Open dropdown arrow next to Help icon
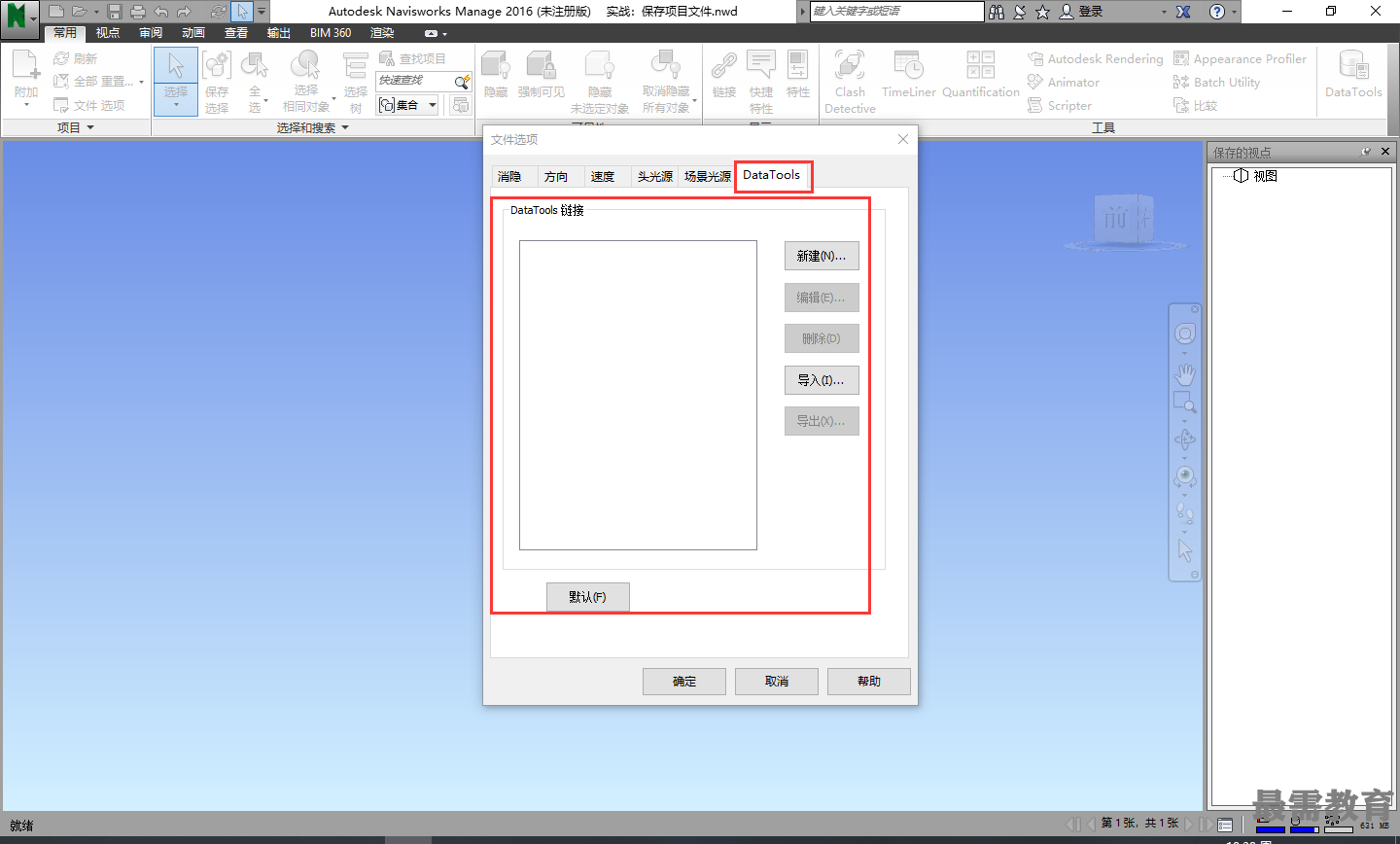Viewport: 1400px width, 844px height. (x=1235, y=12)
